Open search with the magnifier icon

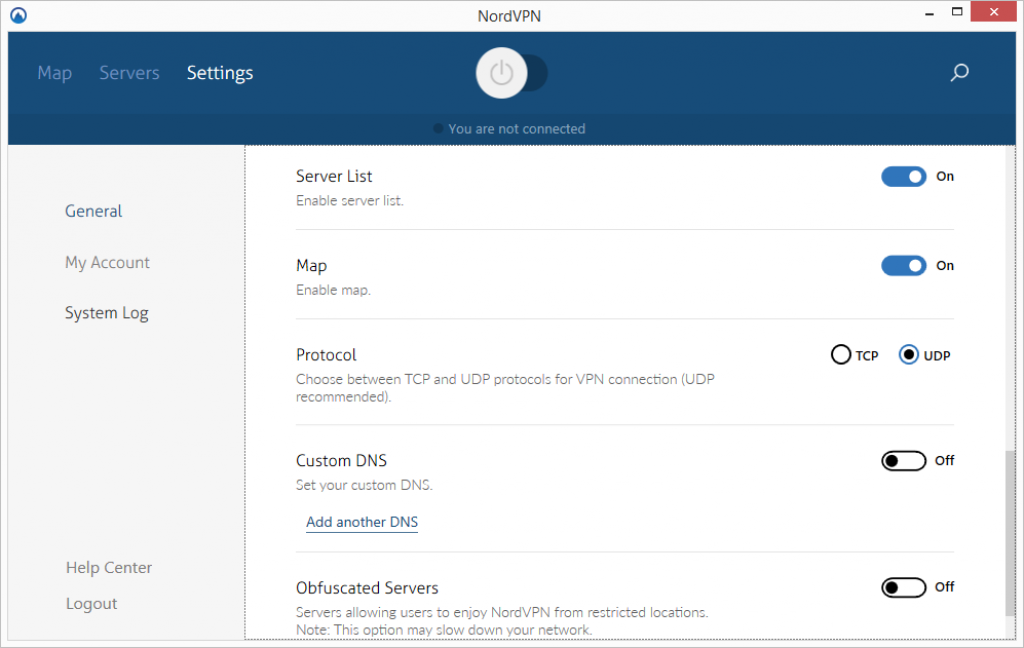[x=959, y=73]
